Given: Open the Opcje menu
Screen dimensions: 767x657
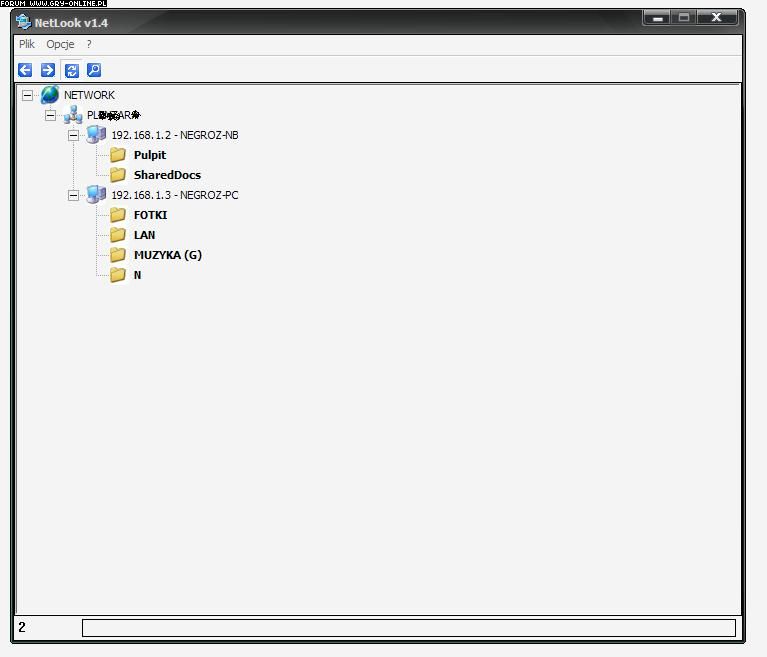Looking at the screenshot, I should point(60,44).
